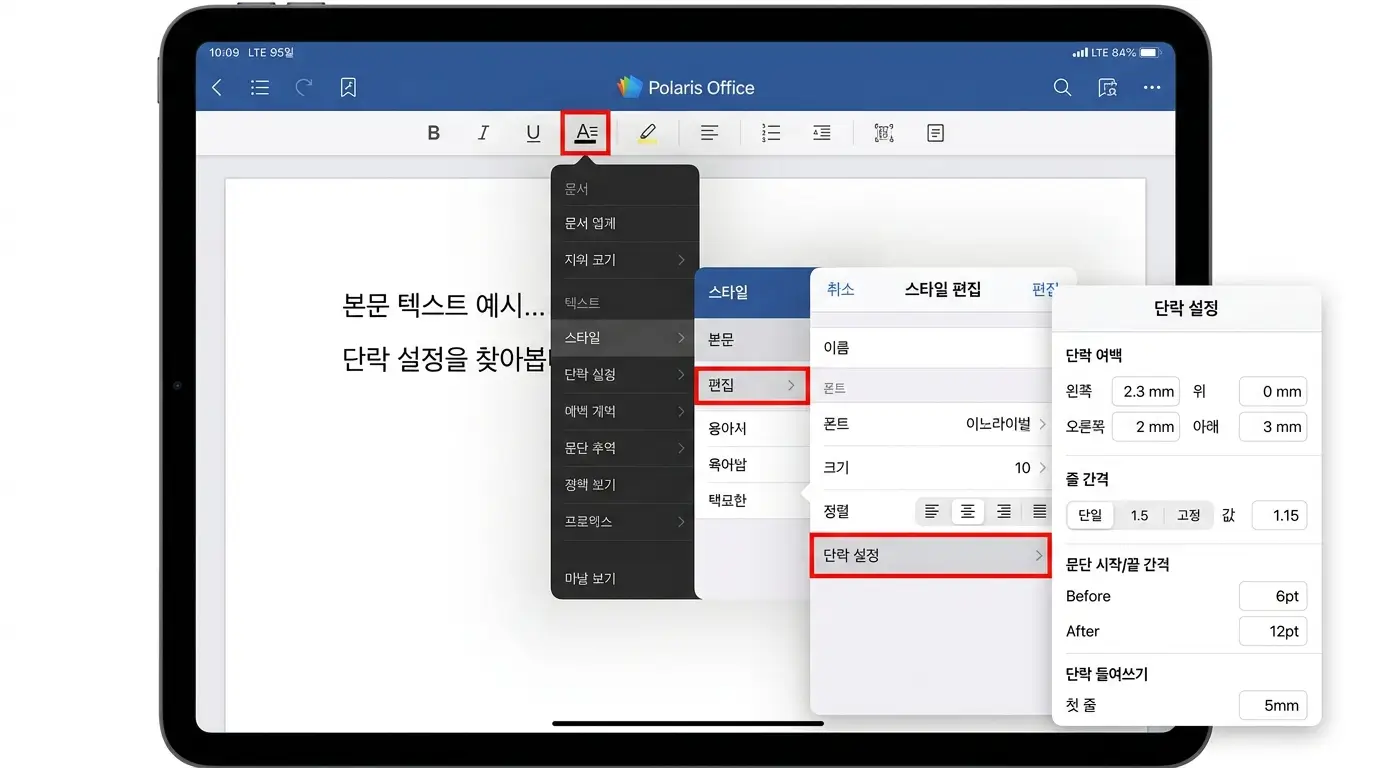
Task: Tap the back arrow in header
Action: (x=218, y=88)
